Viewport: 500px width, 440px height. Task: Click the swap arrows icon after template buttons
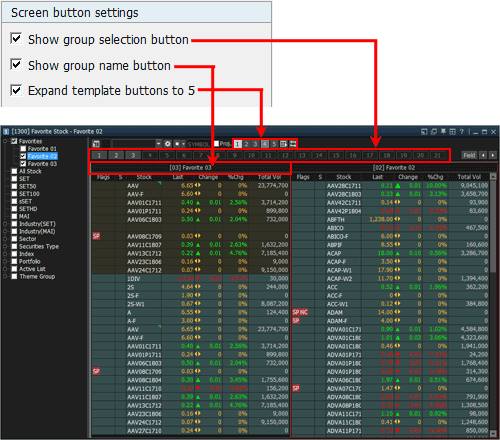tap(293, 144)
